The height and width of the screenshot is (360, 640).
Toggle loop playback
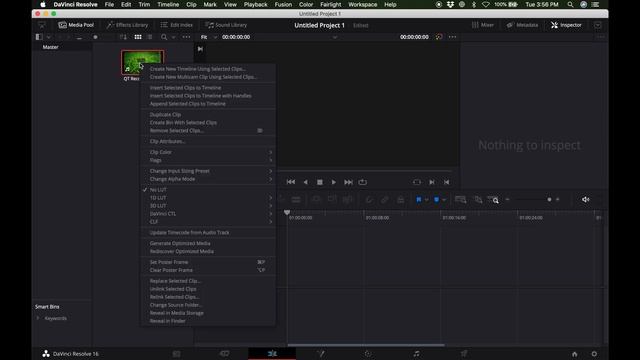pos(362,182)
